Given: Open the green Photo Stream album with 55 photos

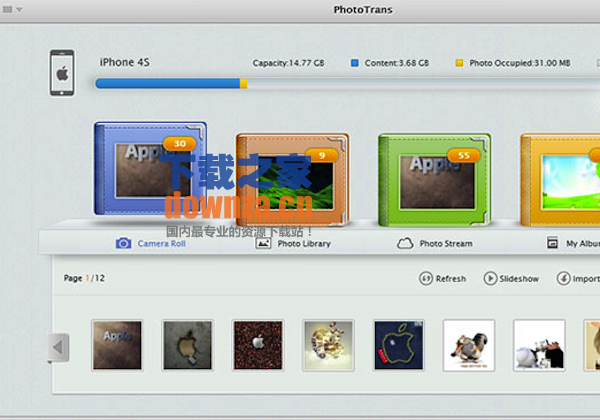Looking at the screenshot, I should (435, 180).
